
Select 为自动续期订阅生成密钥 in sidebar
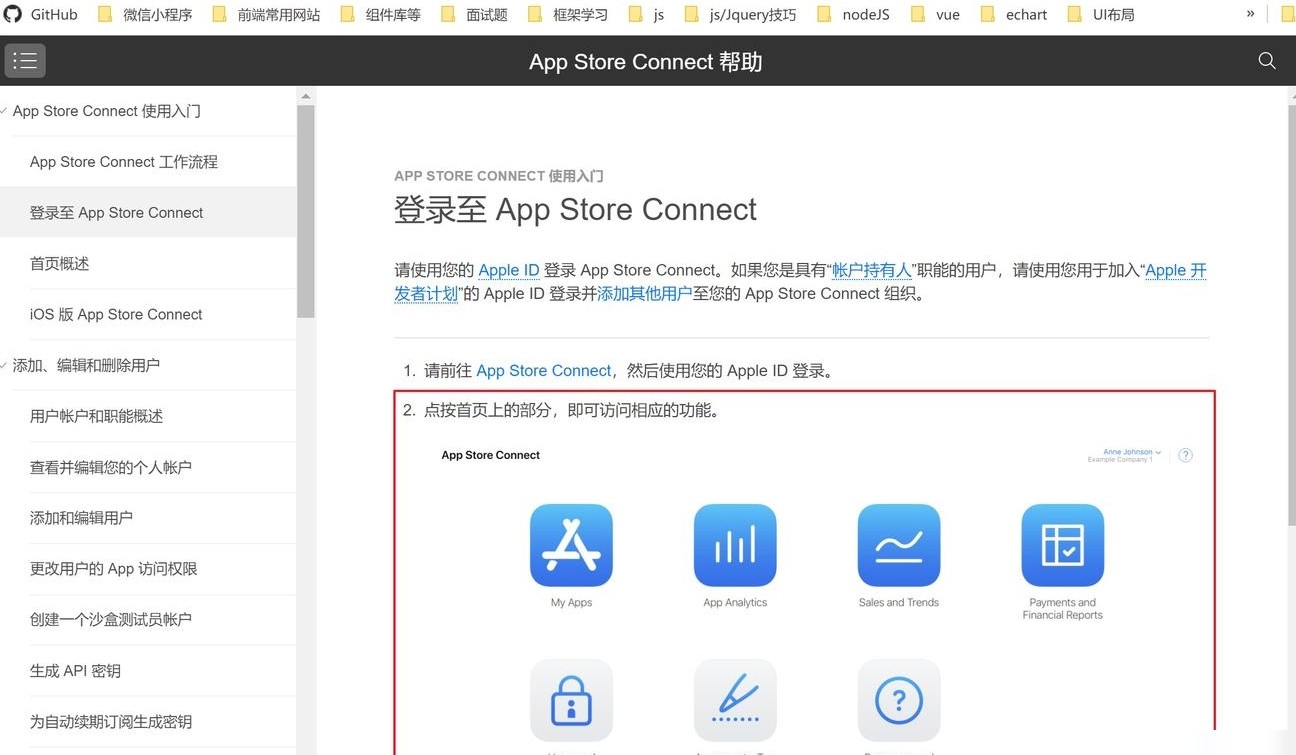pyautogui.click(x=148, y=722)
